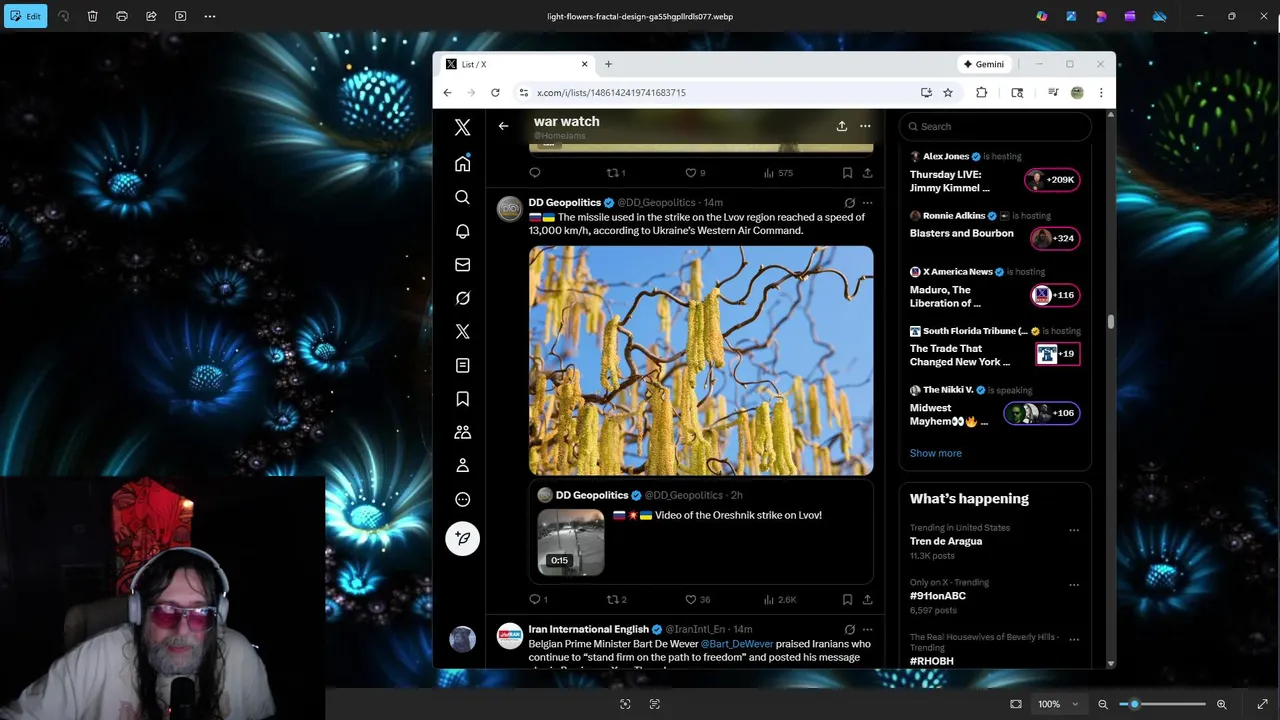The width and height of the screenshot is (1280, 720).
Task: Bookmark this page with the star
Action: pos(948,92)
